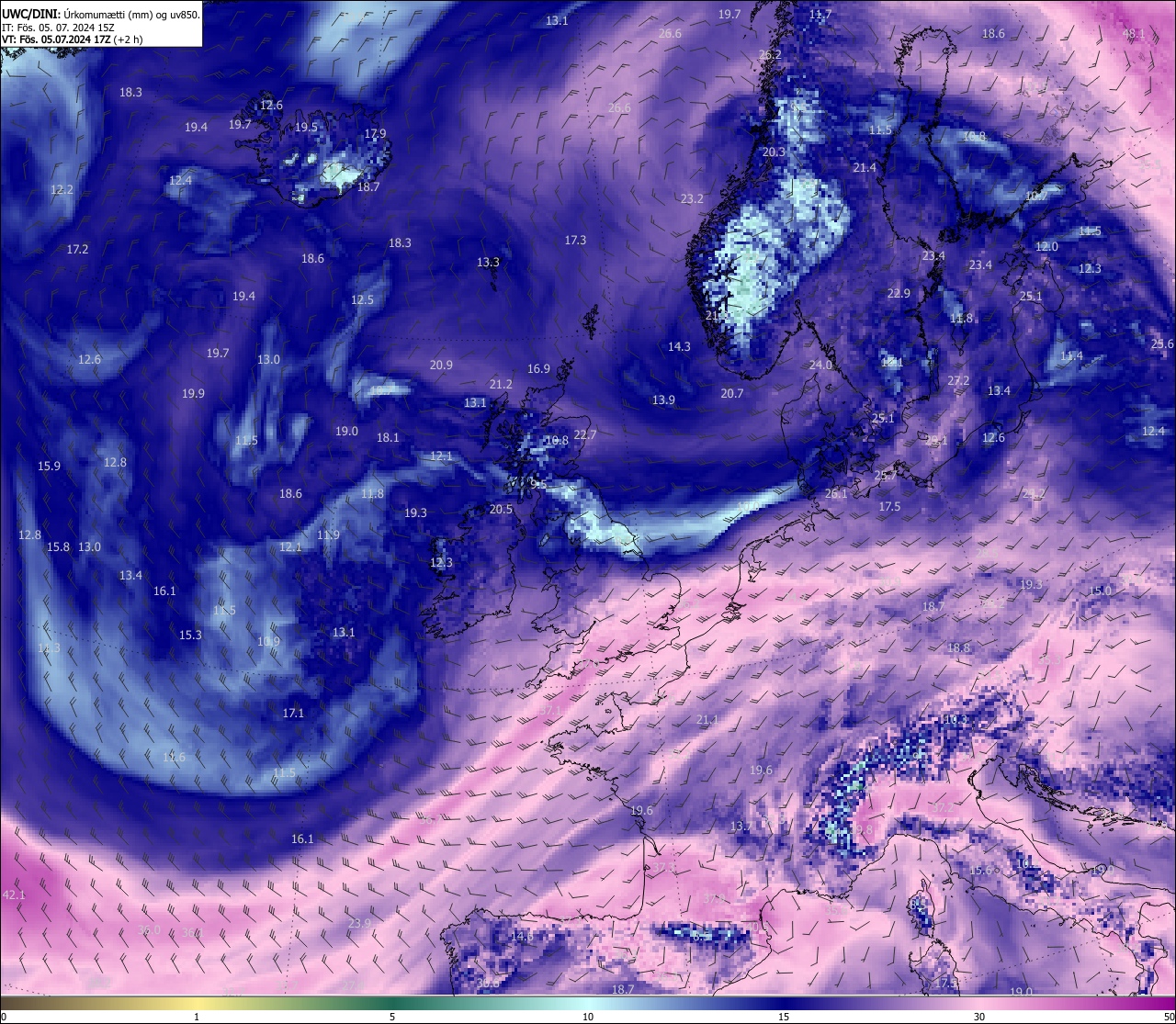The image size is (1176, 1024).
Task: Click the 18.1 value on the map
Action: (x=388, y=438)
